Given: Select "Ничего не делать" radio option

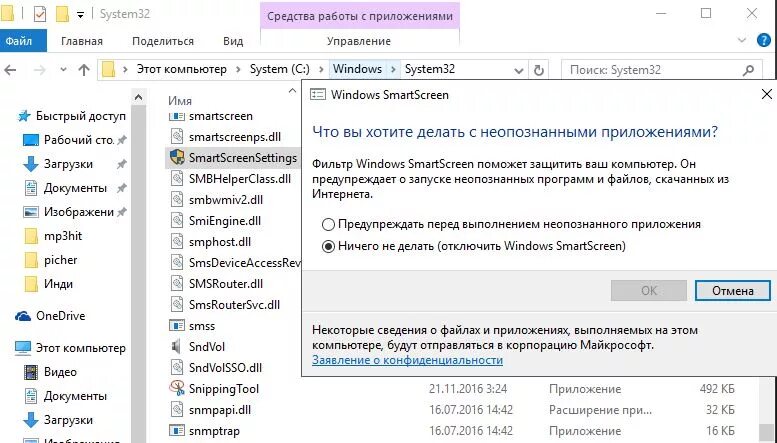Looking at the screenshot, I should (x=327, y=246).
